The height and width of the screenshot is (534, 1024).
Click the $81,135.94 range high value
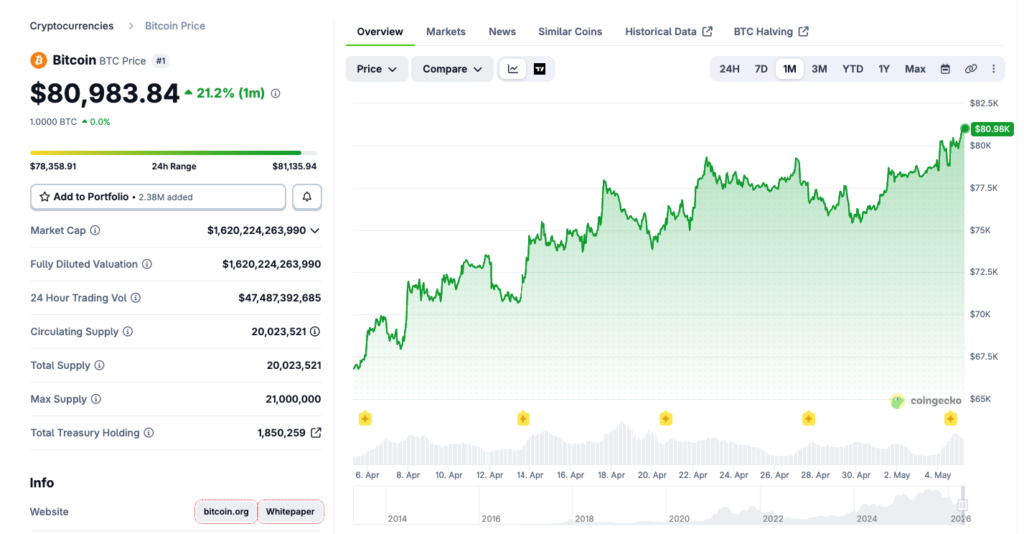295,166
